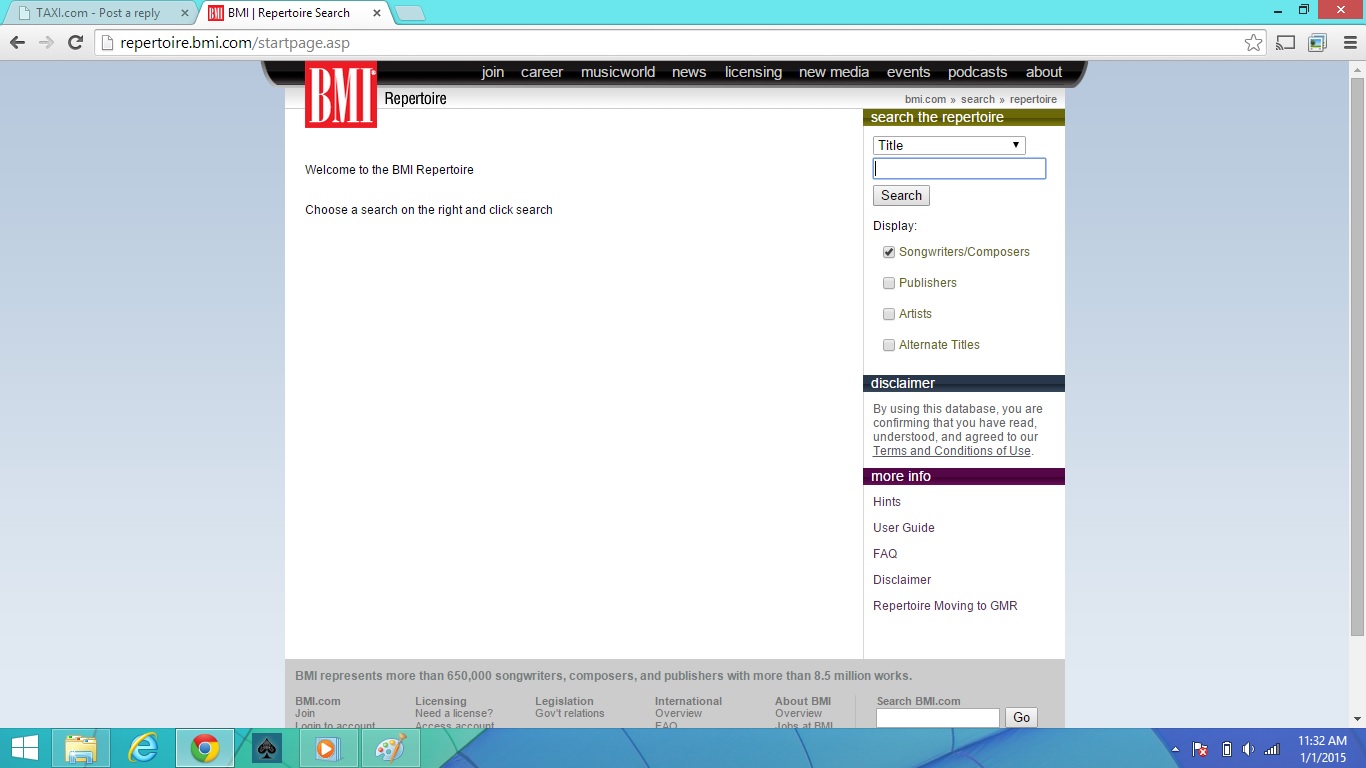Open the career menu item
1366x768 pixels.
(x=542, y=72)
